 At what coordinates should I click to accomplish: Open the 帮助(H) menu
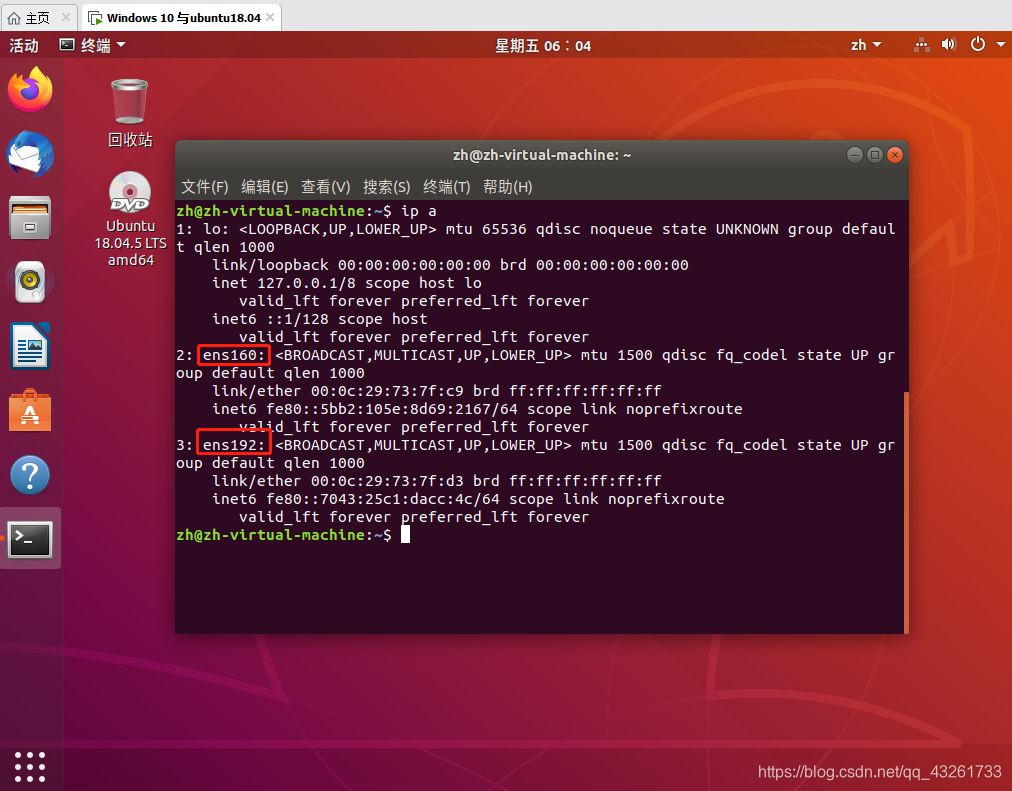pyautogui.click(x=507, y=187)
